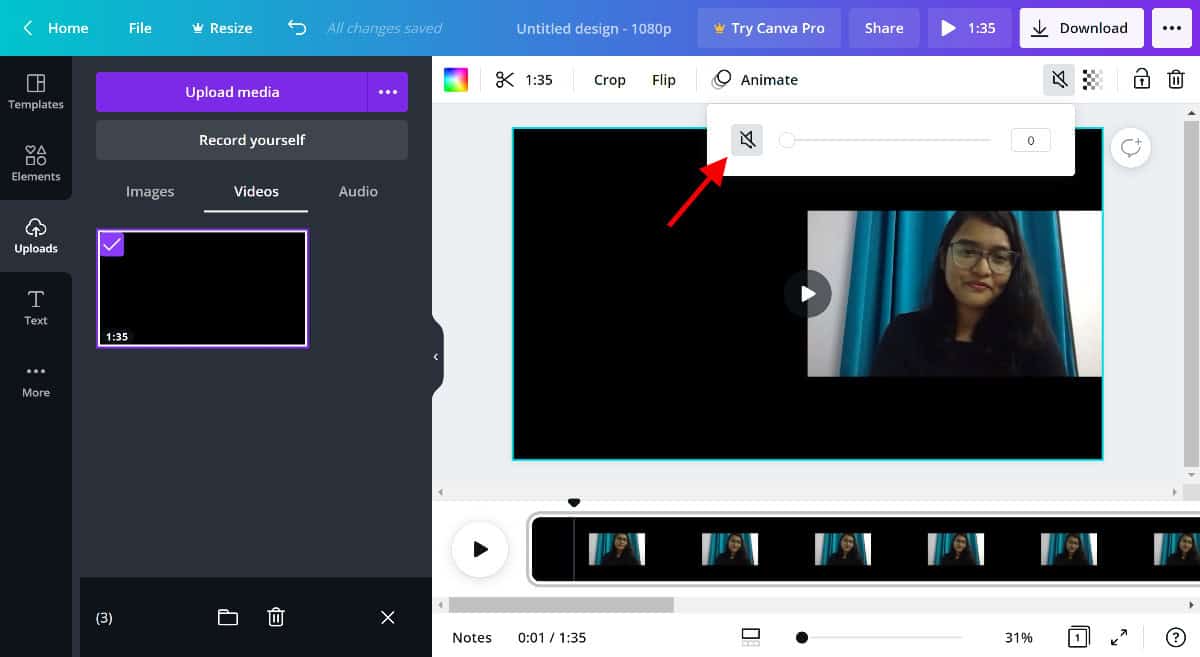The width and height of the screenshot is (1200, 657).
Task: Click the lock element icon
Action: tap(1141, 79)
